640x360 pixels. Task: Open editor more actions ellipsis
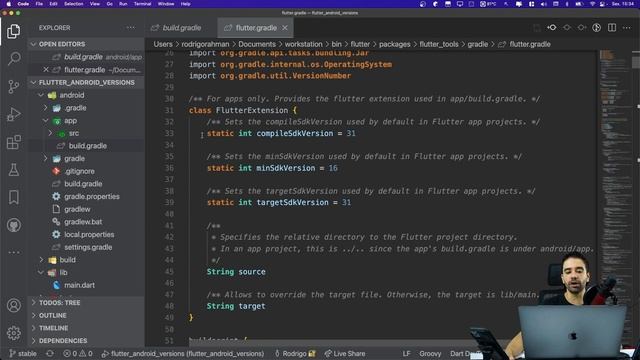627,28
